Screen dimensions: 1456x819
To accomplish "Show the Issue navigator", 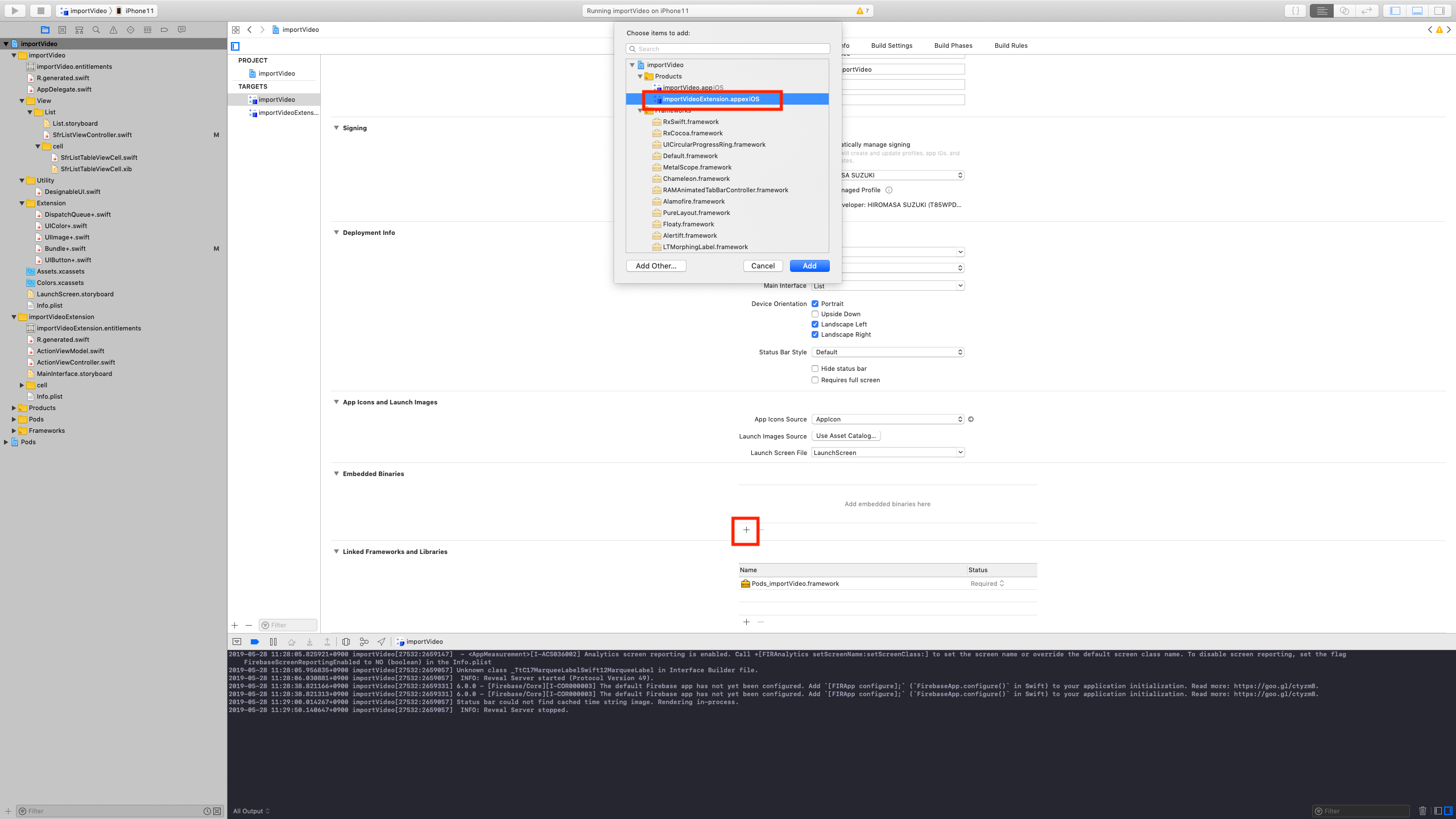I will pyautogui.click(x=113, y=29).
